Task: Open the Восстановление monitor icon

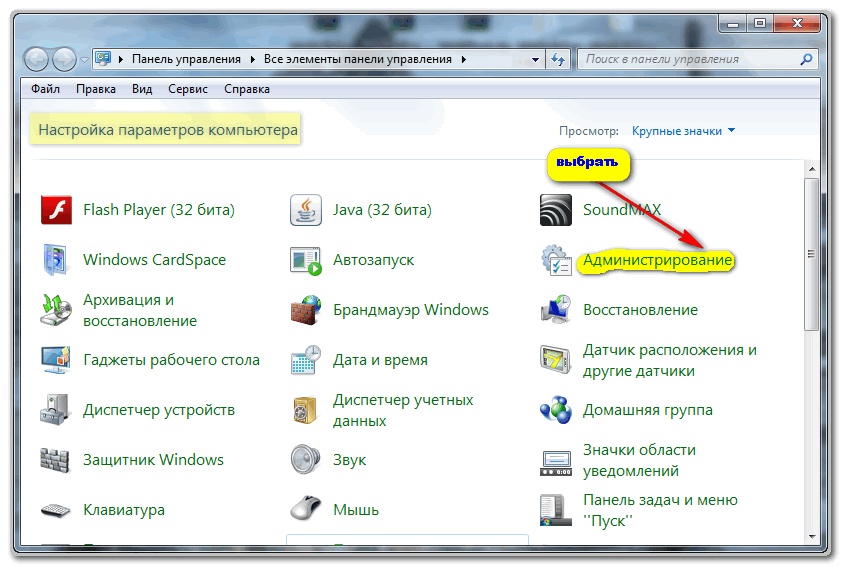Action: [x=556, y=309]
